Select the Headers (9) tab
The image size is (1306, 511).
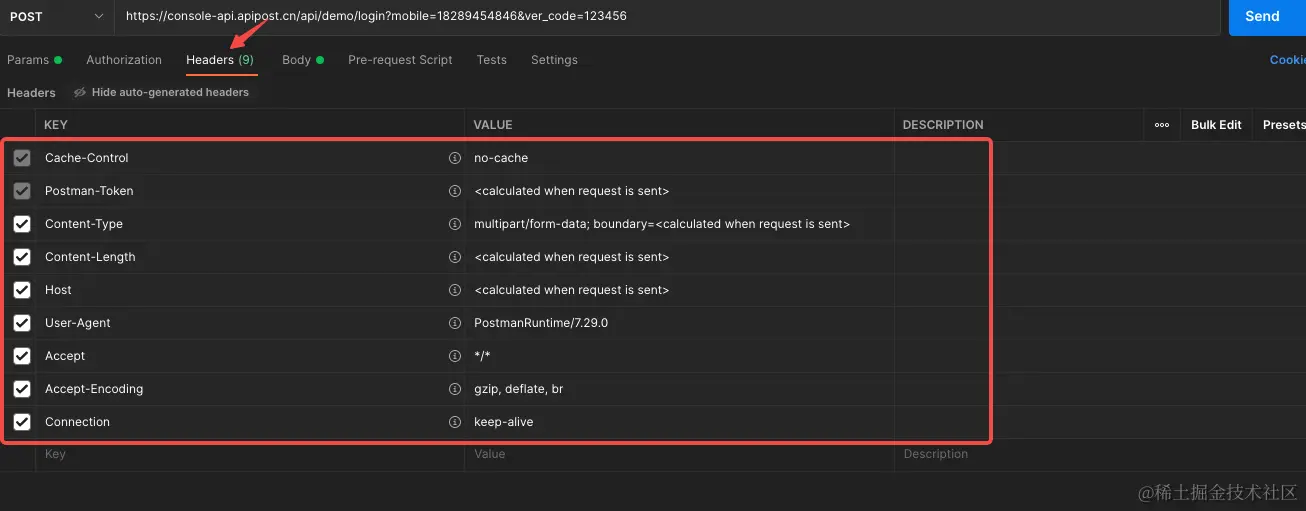click(220, 60)
